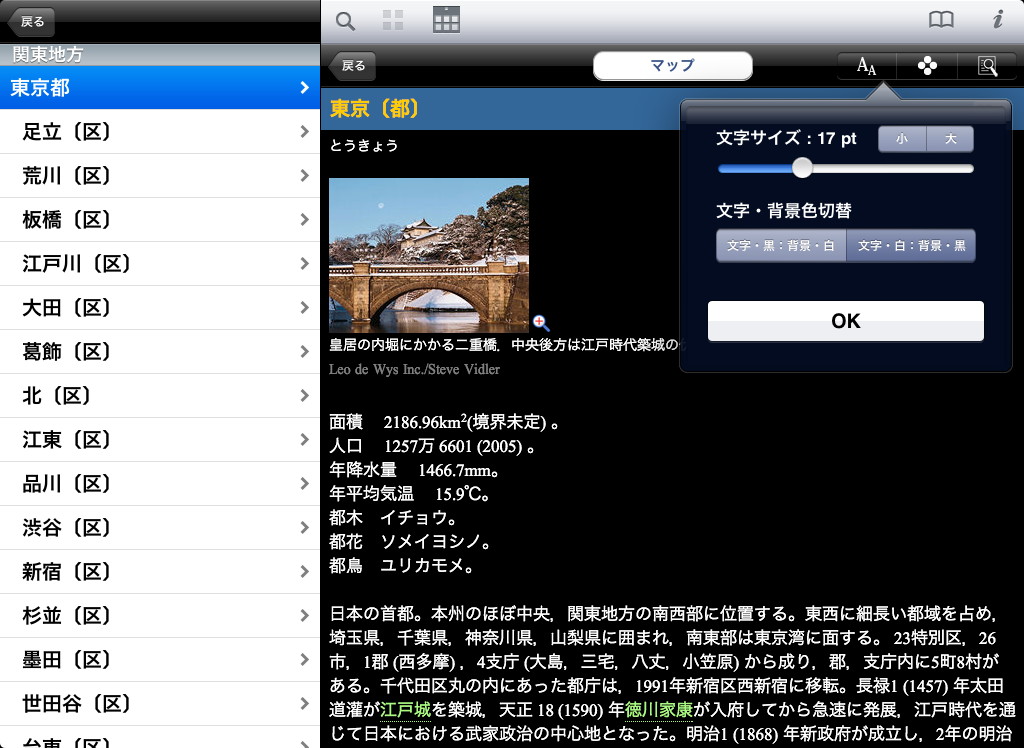Follow the 徳川家康 hyperlink in the article

[x=658, y=710]
